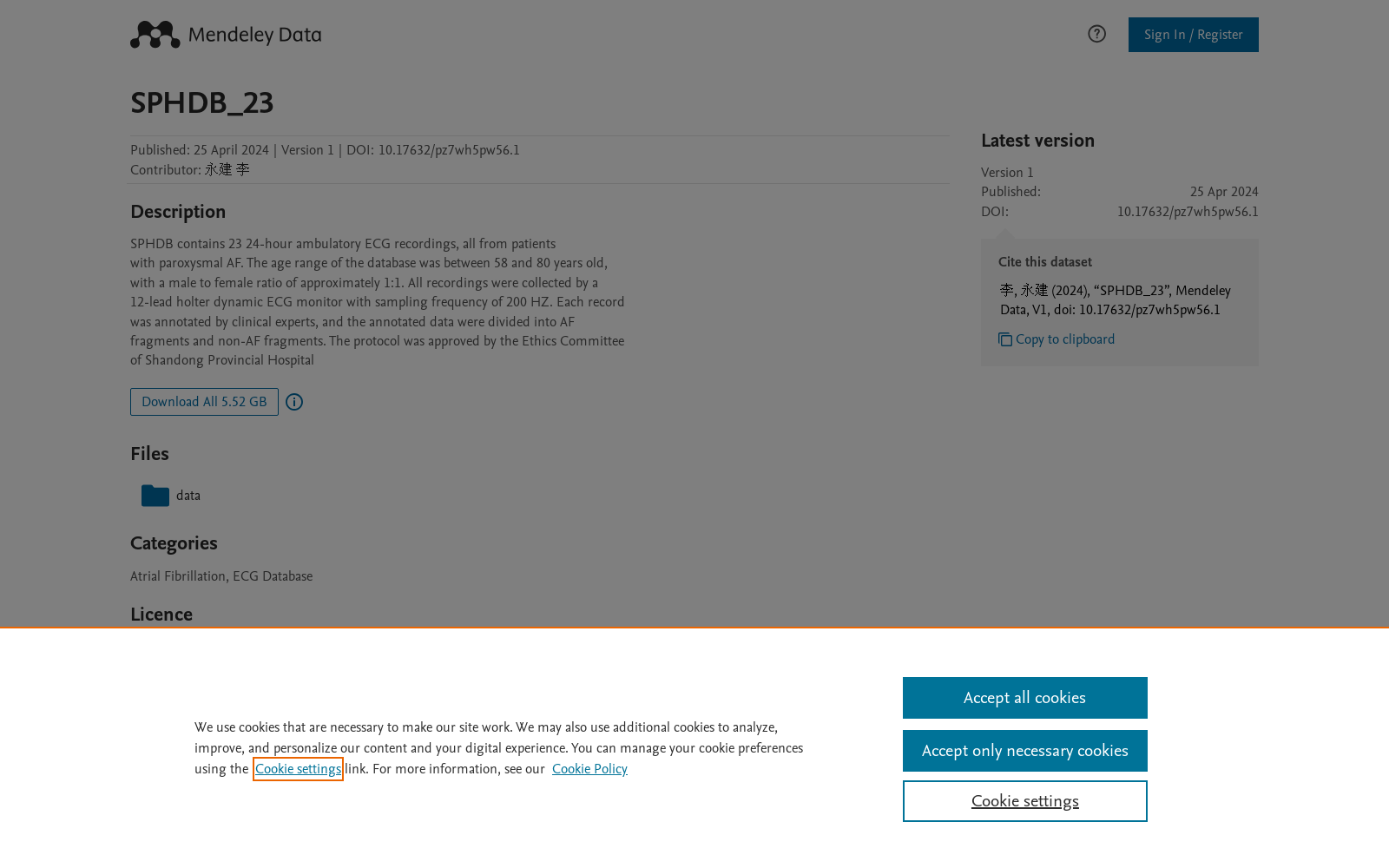Click the Mendeley Data logo

tap(226, 35)
